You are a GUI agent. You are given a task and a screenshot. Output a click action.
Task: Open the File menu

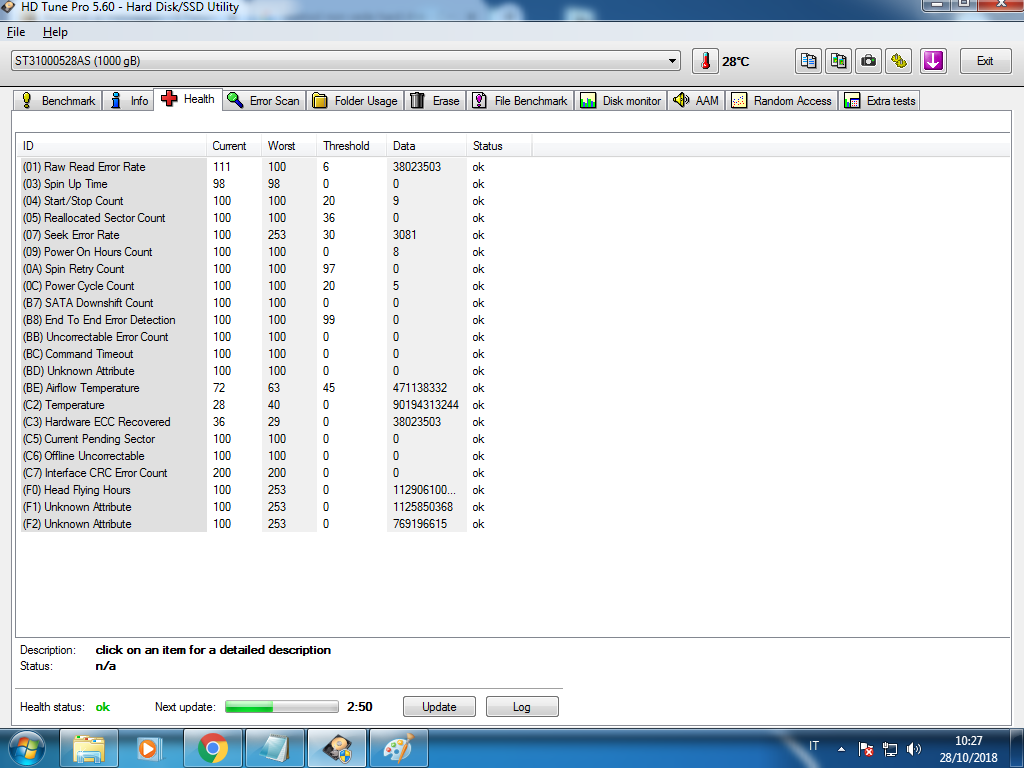[16, 32]
